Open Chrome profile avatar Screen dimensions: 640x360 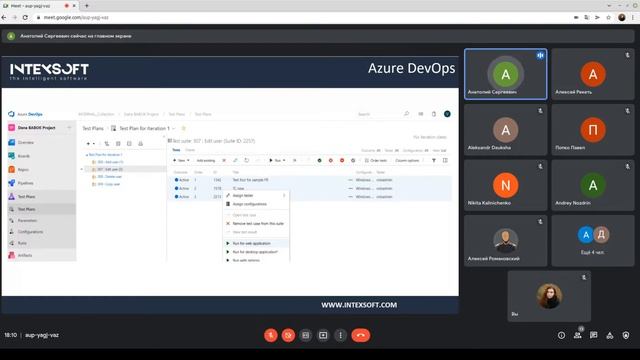point(622,18)
